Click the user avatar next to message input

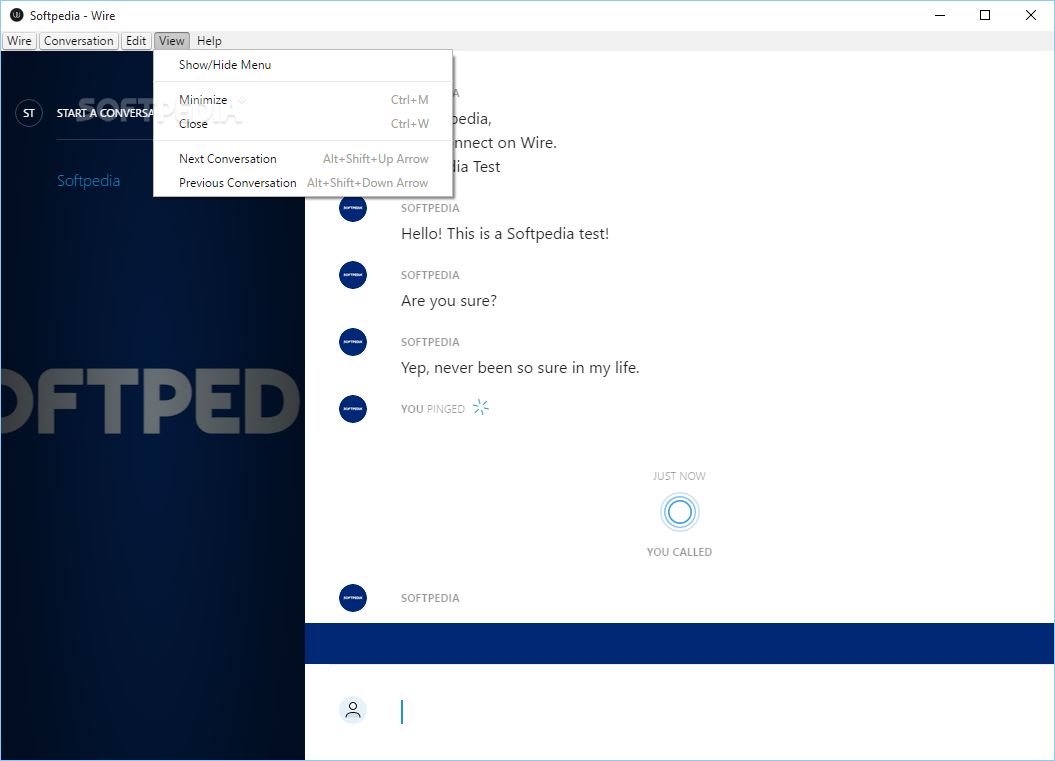tap(353, 710)
